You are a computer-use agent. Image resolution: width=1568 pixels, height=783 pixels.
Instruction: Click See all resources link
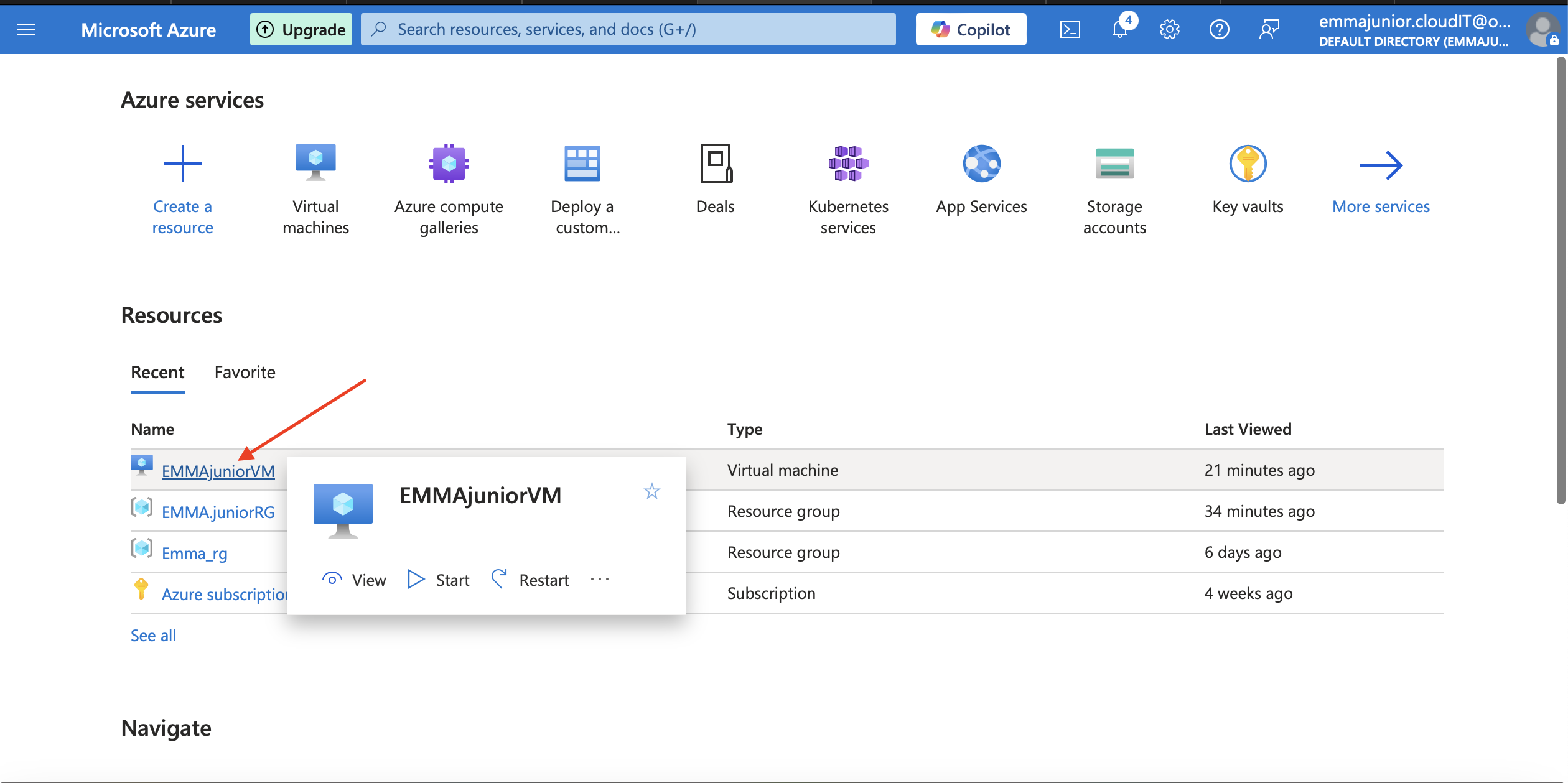tap(153, 635)
